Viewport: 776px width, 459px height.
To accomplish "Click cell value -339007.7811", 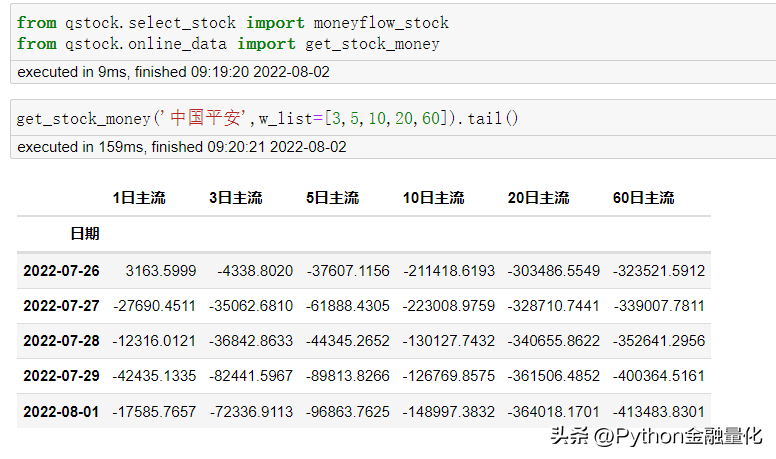I will coord(659,306).
